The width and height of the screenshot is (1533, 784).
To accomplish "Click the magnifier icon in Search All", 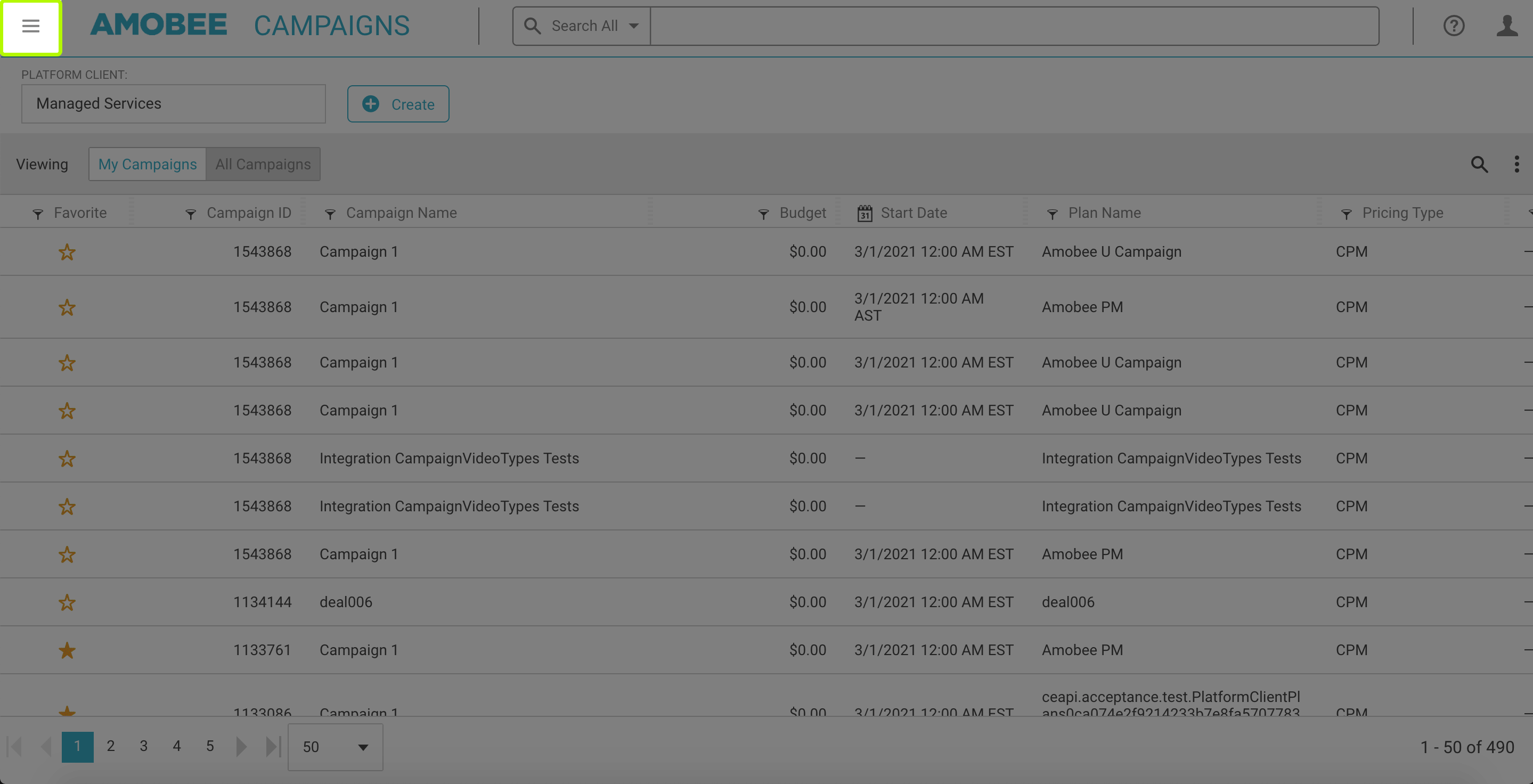I will coord(532,26).
